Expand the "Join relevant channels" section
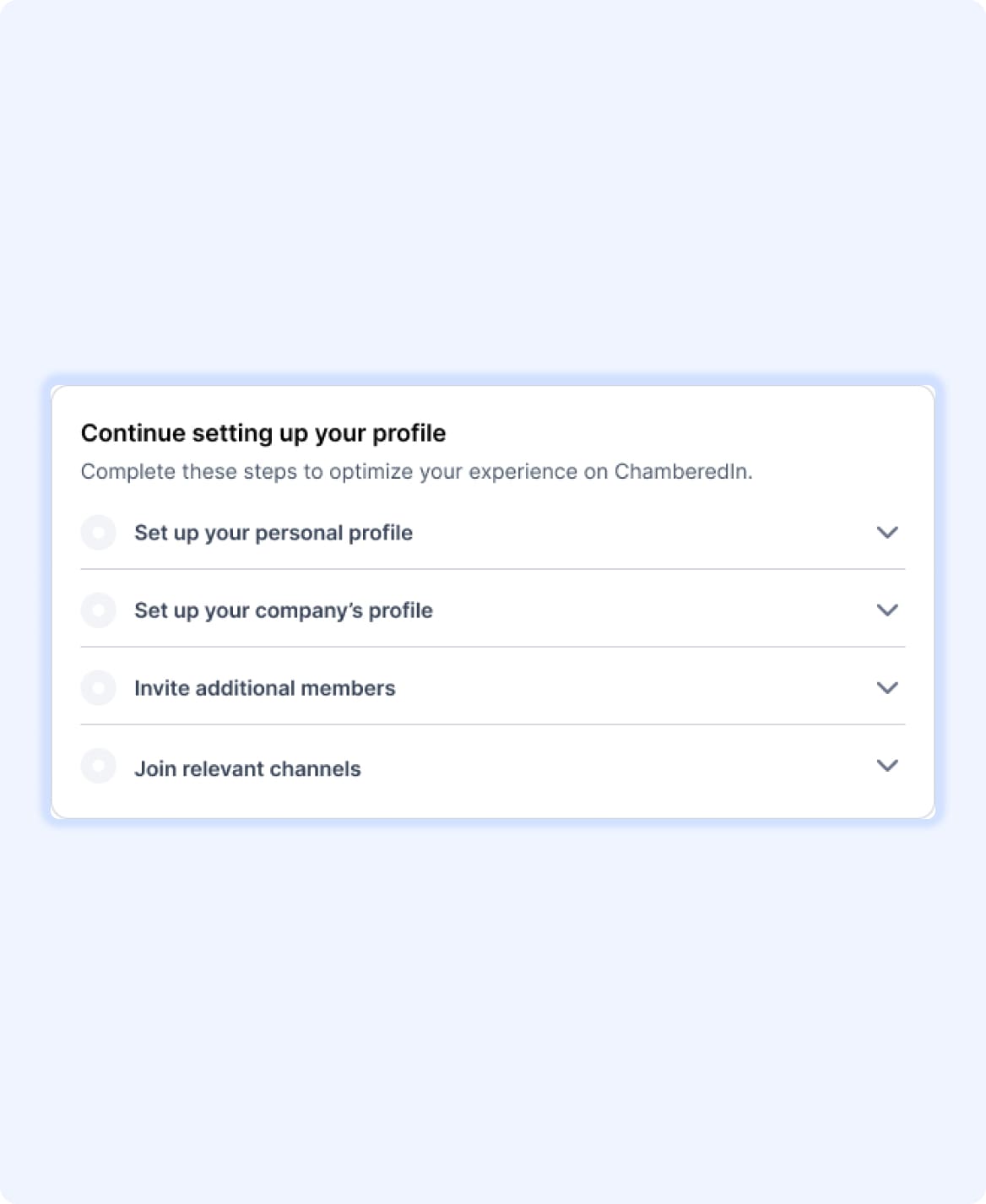986x1204 pixels. [887, 766]
